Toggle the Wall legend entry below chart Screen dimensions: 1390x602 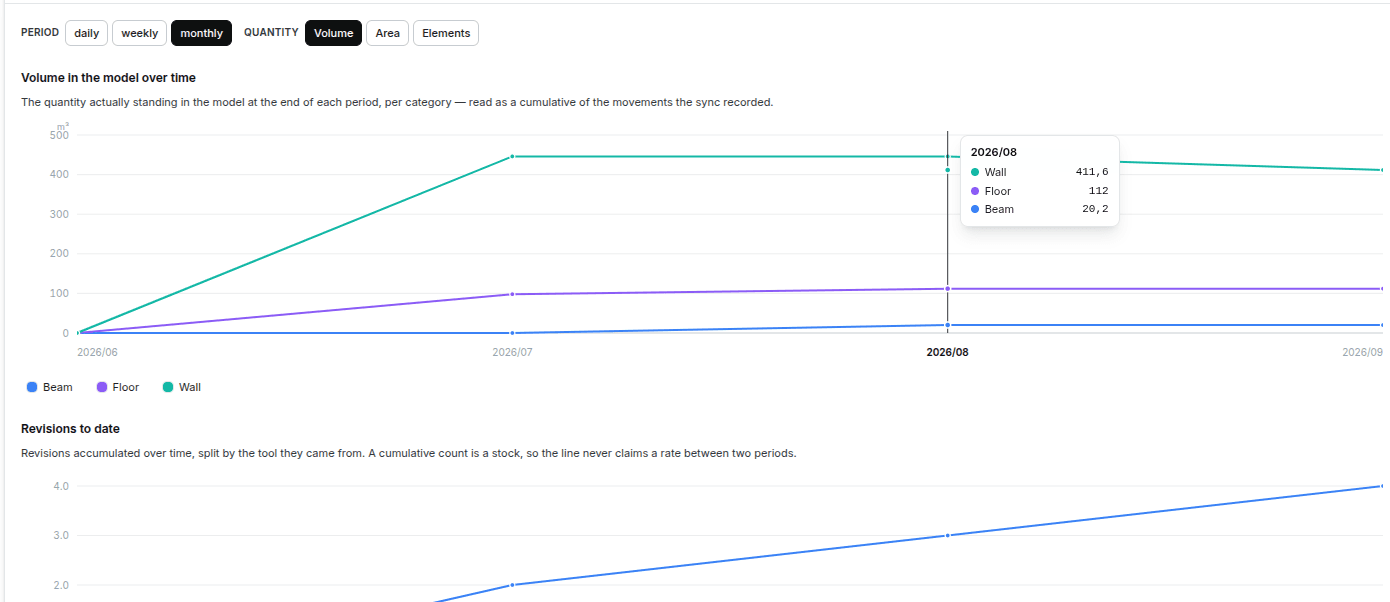(x=182, y=387)
